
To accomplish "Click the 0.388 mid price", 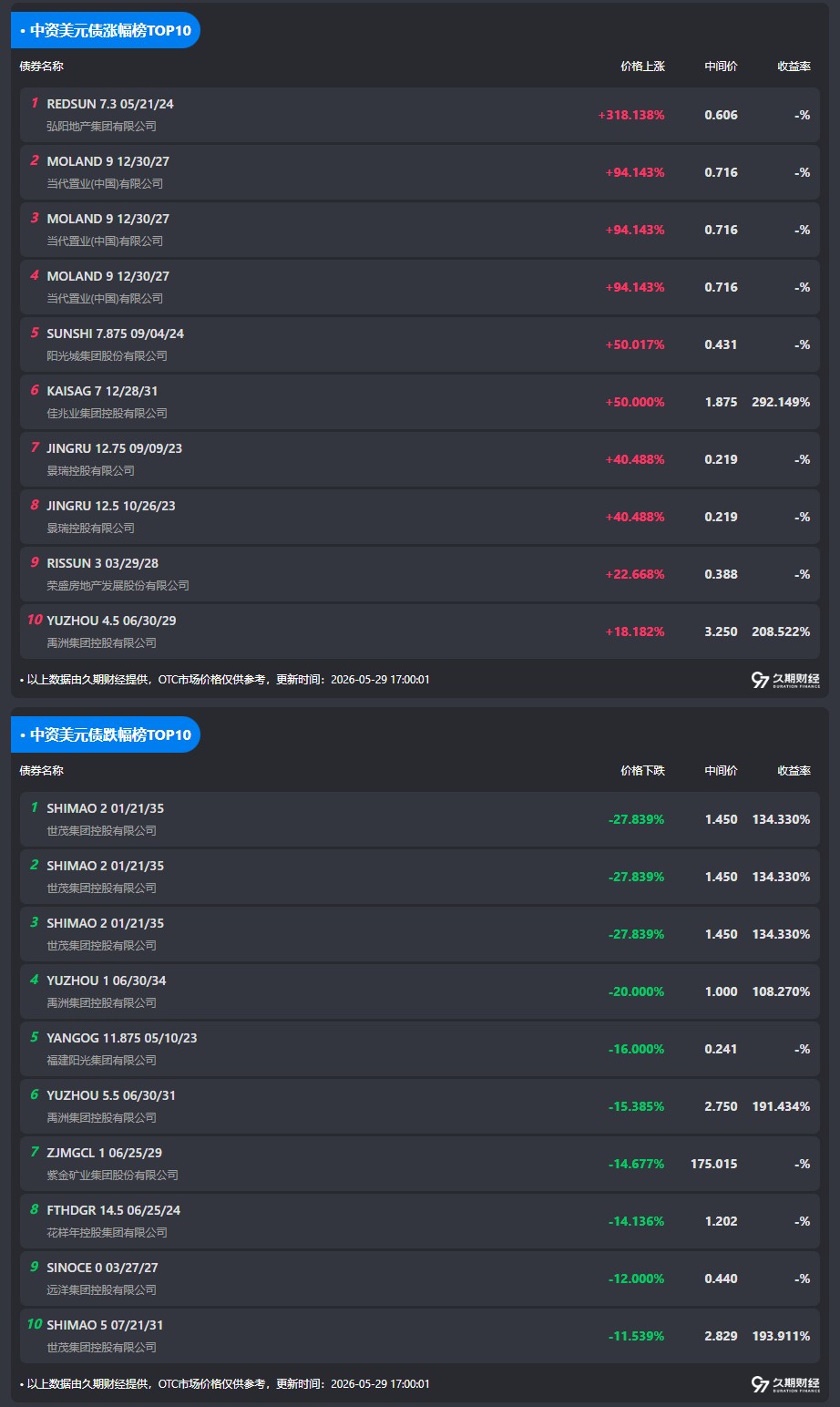I will pyautogui.click(x=721, y=575).
